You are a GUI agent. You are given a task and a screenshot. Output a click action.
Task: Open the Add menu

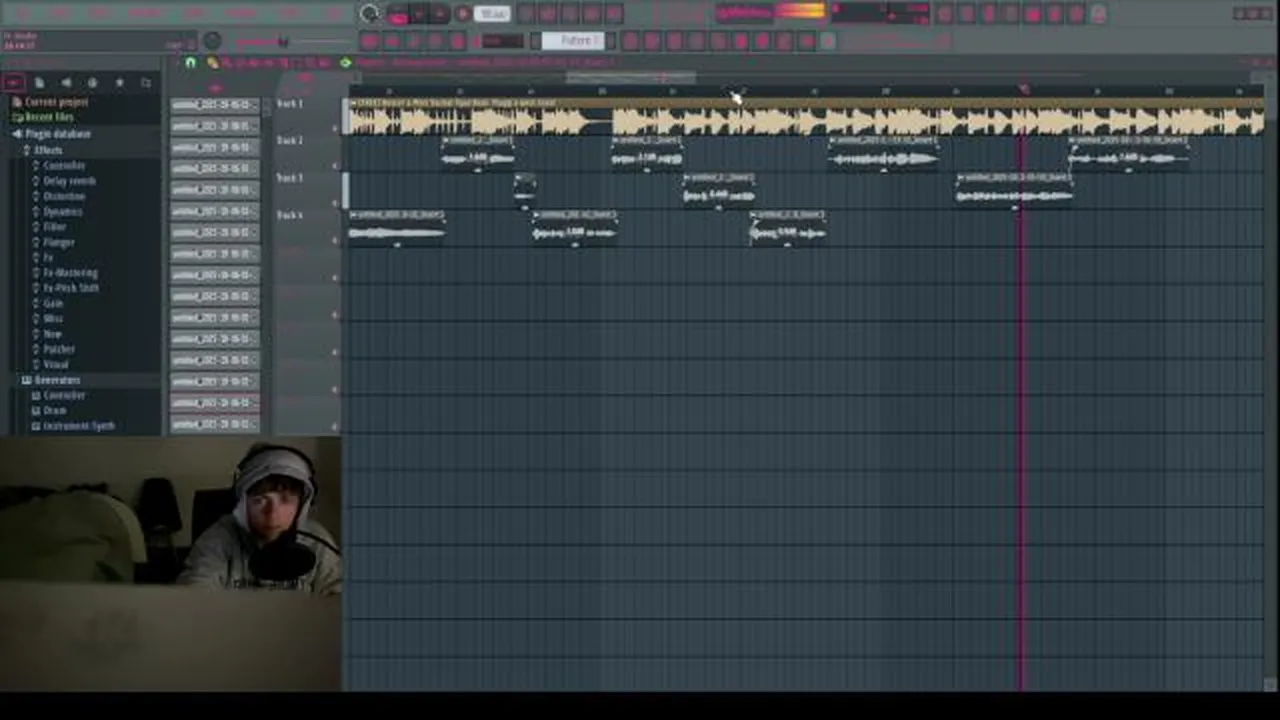point(99,13)
